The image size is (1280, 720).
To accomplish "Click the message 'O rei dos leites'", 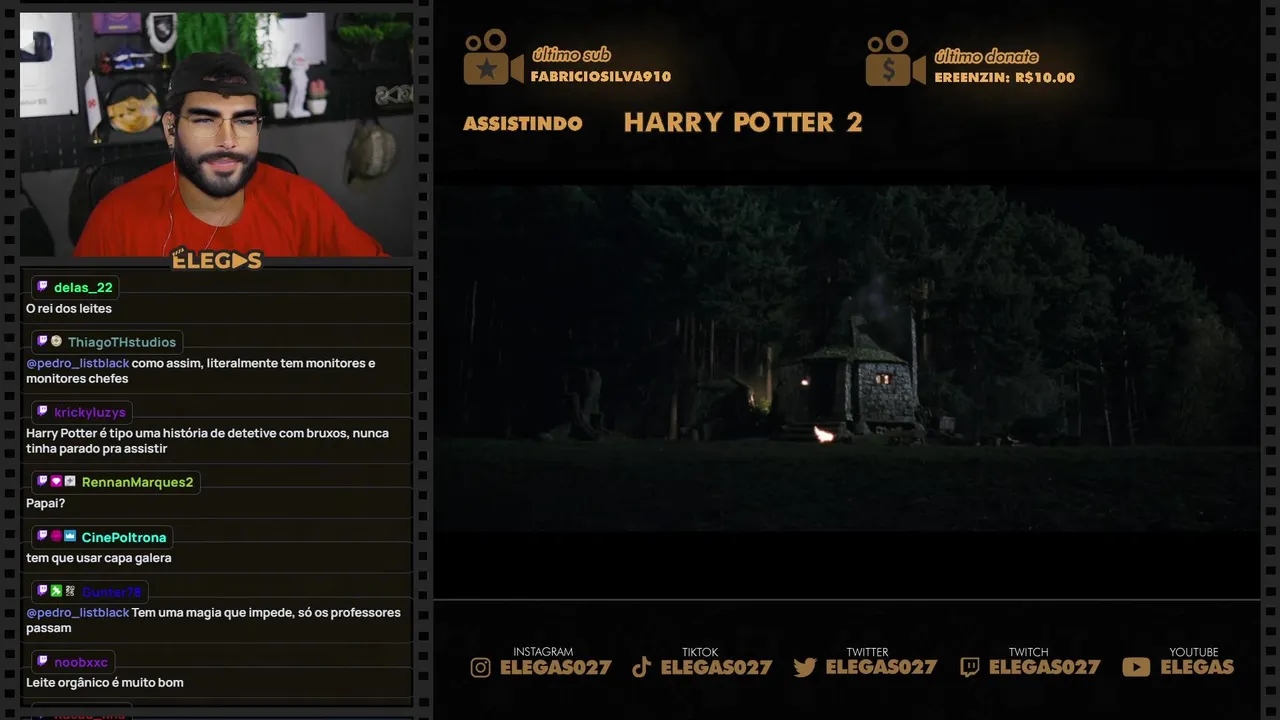I will (69, 308).
